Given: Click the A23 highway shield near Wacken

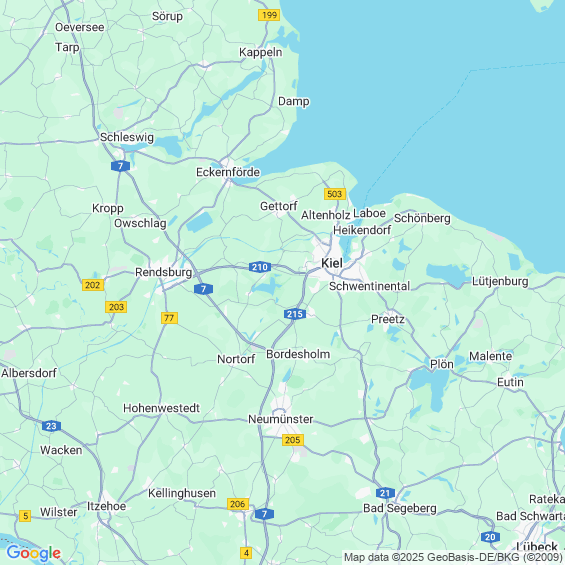Looking at the screenshot, I should click(51, 426).
